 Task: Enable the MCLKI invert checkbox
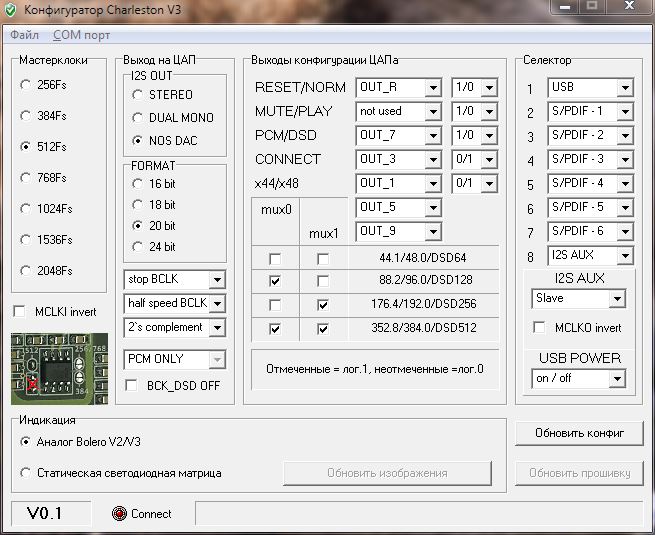pos(19,312)
